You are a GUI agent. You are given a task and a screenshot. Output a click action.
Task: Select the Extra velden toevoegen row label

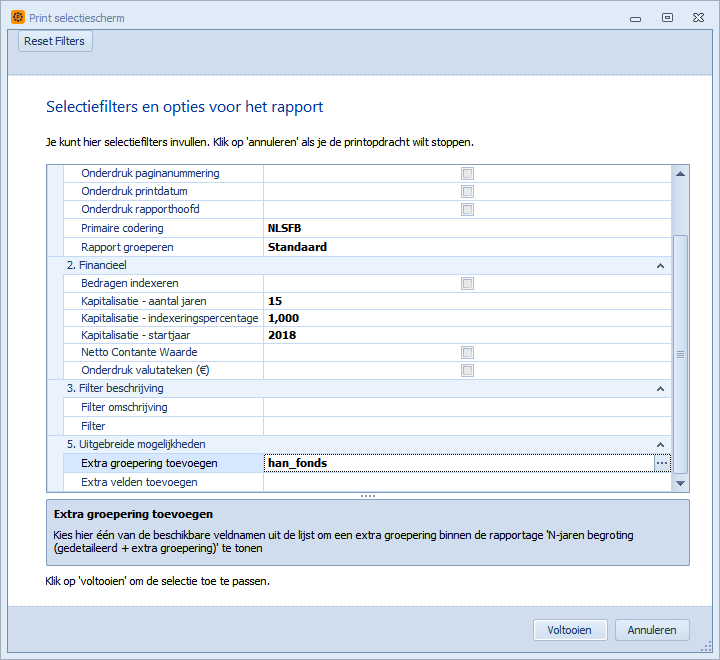139,482
